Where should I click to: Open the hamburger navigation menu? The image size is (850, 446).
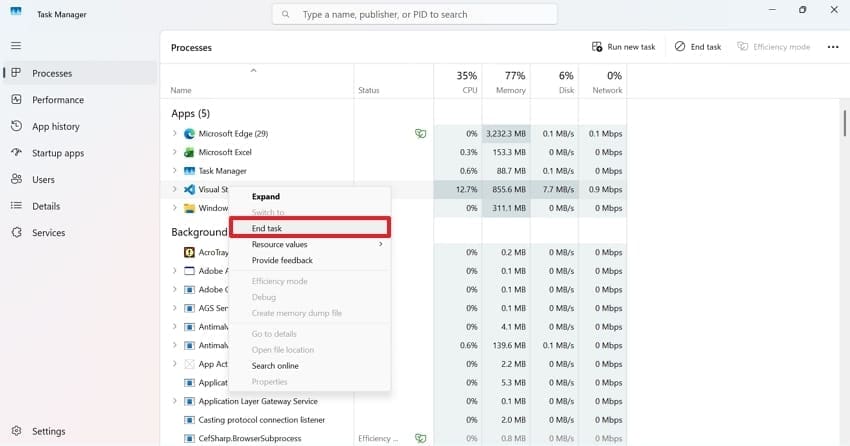tap(16, 46)
